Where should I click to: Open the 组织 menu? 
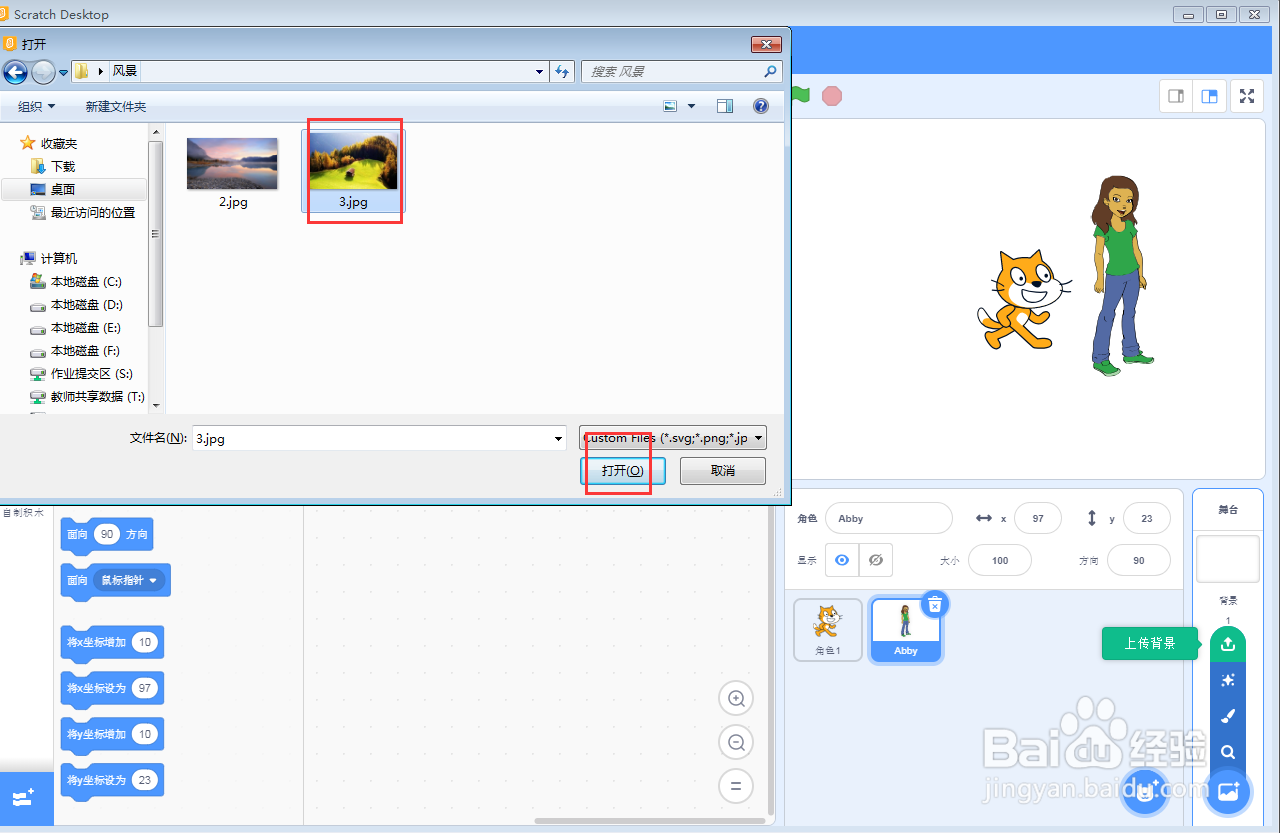pyautogui.click(x=36, y=106)
